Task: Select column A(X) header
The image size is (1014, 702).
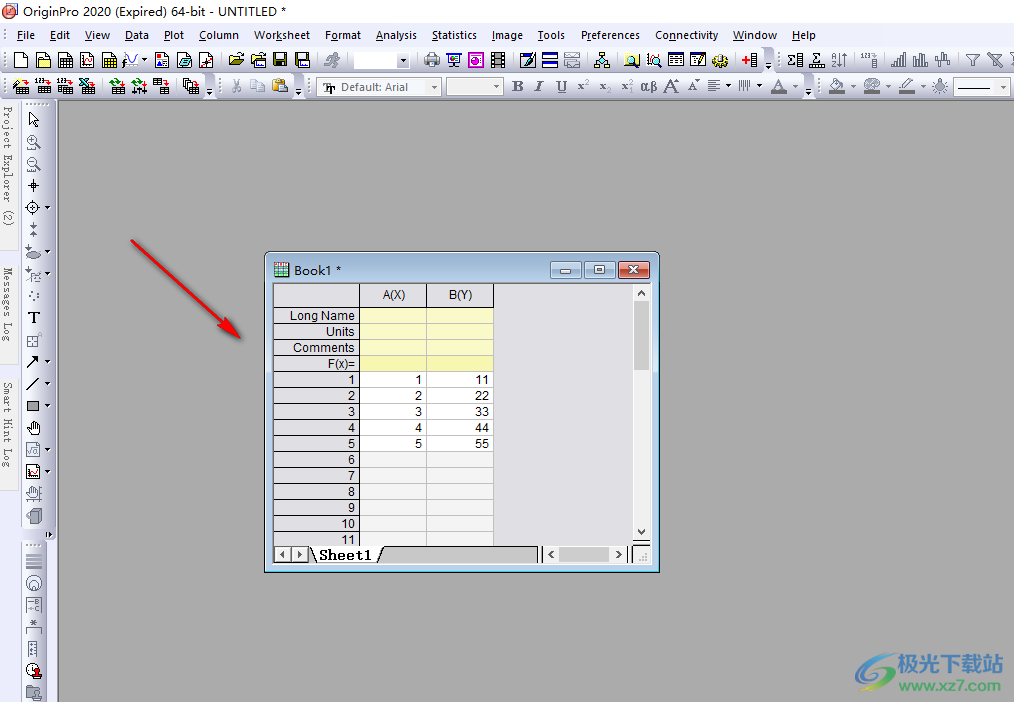Action: tap(393, 295)
